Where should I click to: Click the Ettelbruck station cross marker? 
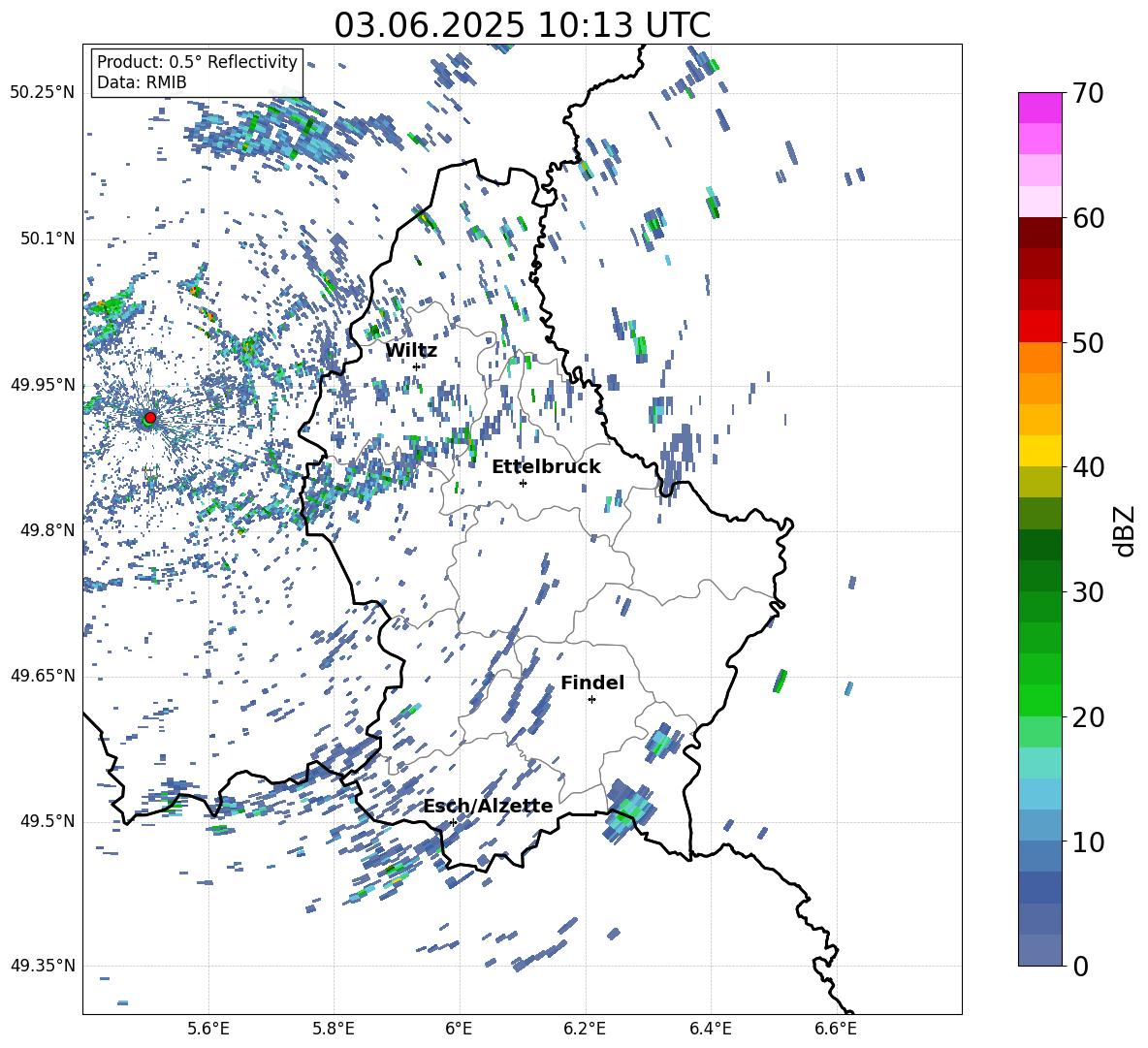[523, 483]
